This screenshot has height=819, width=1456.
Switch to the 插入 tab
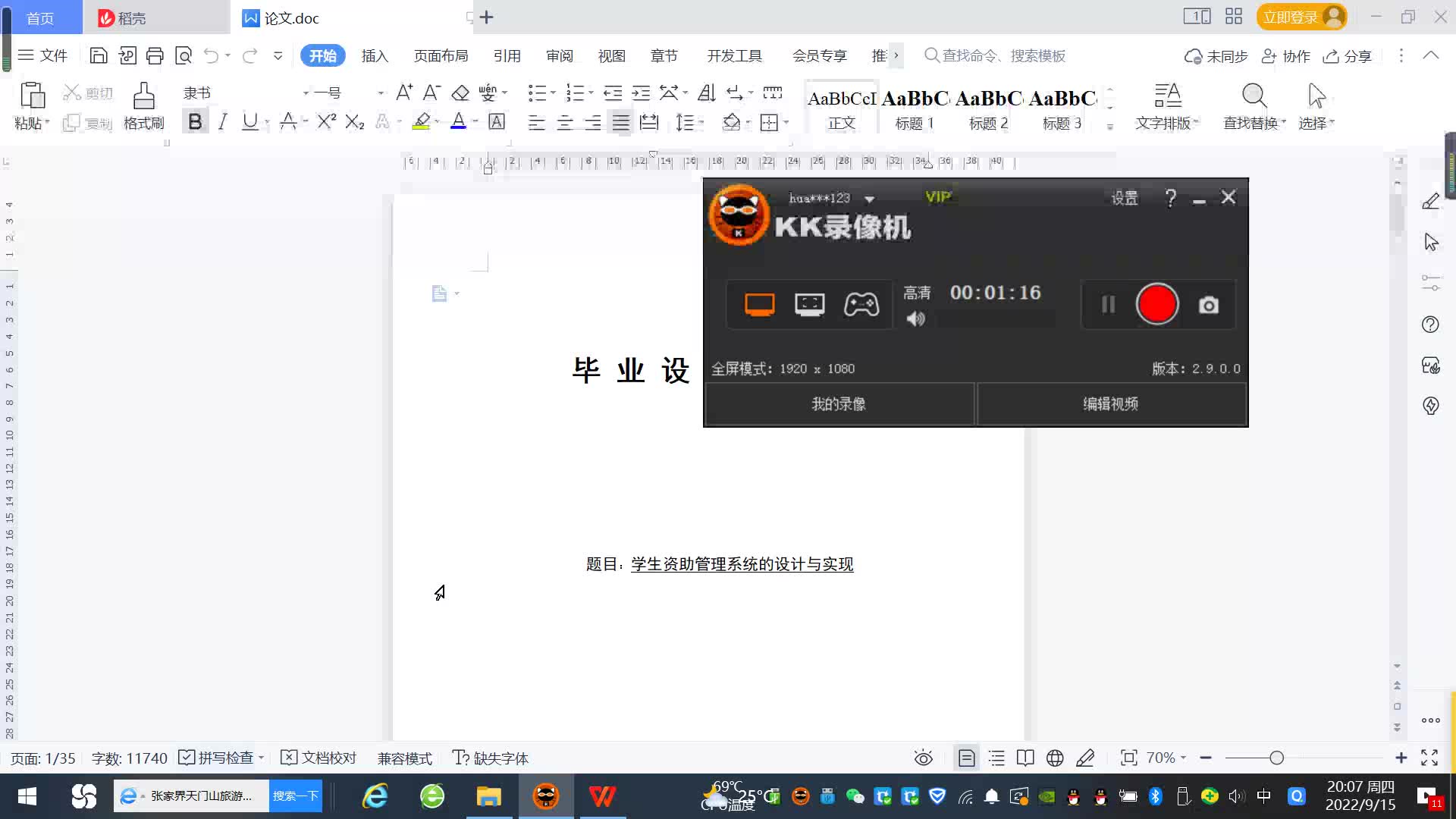click(375, 55)
